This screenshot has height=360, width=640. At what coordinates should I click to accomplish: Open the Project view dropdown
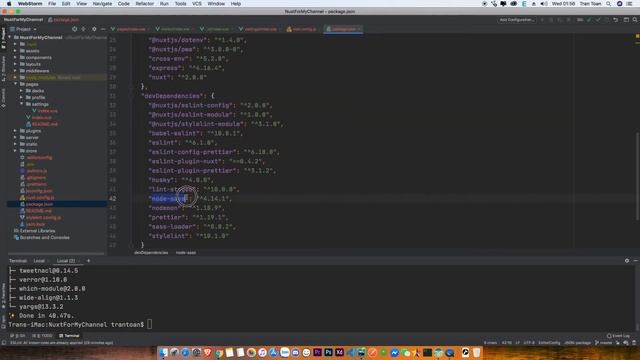23,29
